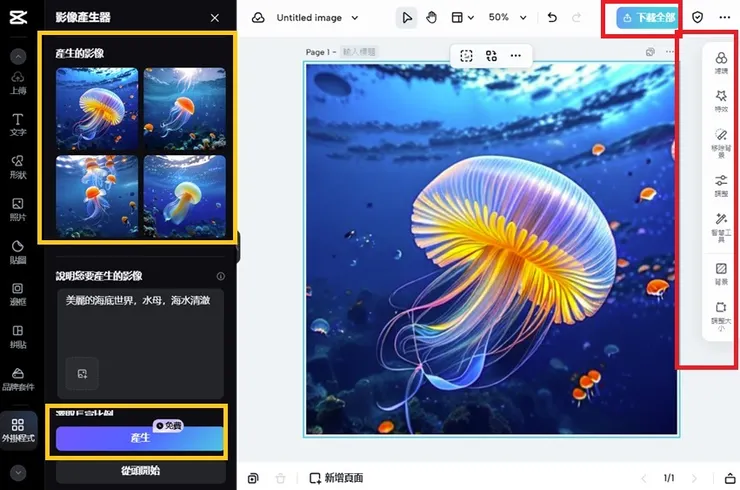Click the Generate (產生) button
The width and height of the screenshot is (740, 490).
140,439
